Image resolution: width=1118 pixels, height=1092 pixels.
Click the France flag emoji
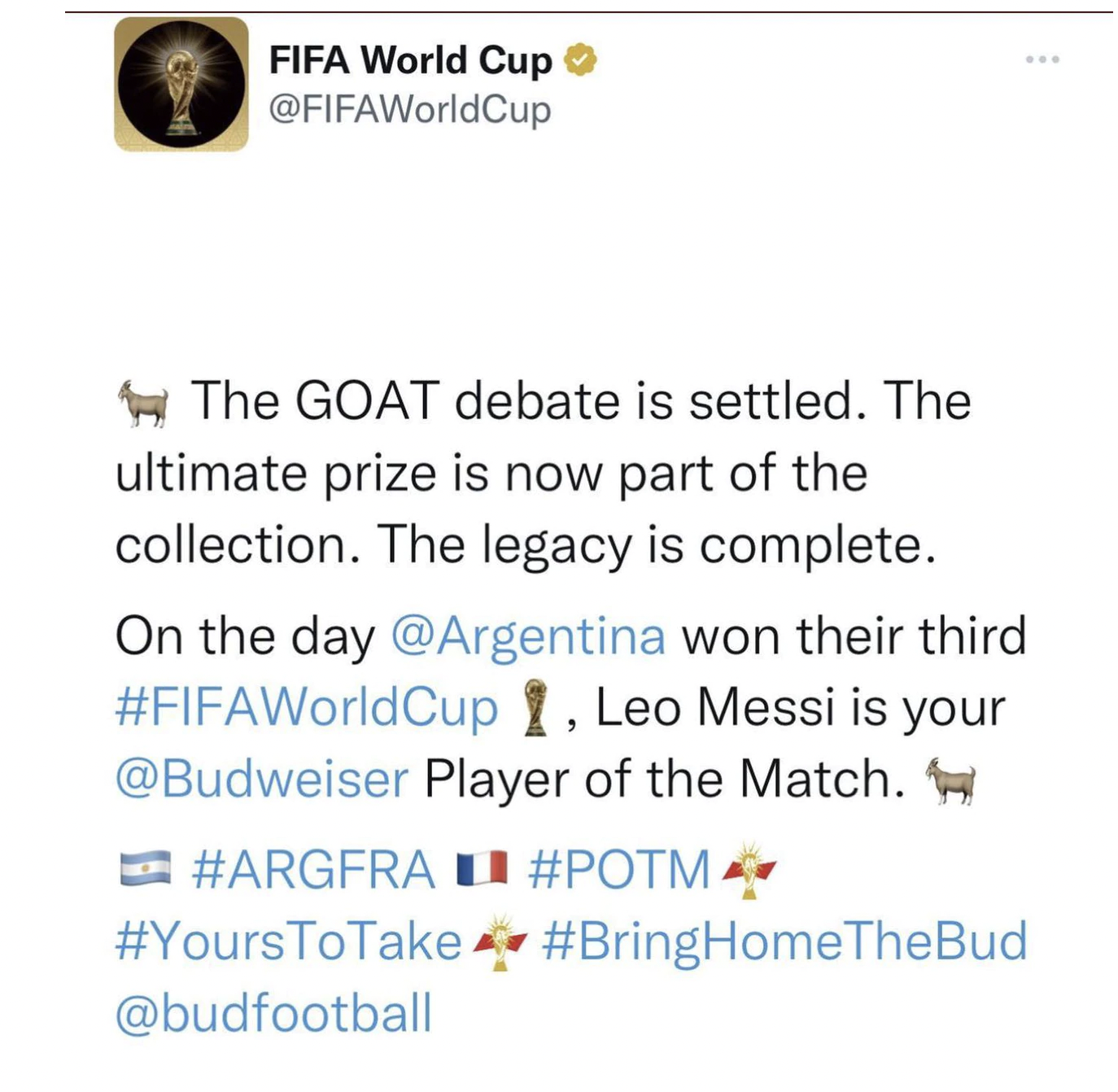tap(482, 869)
